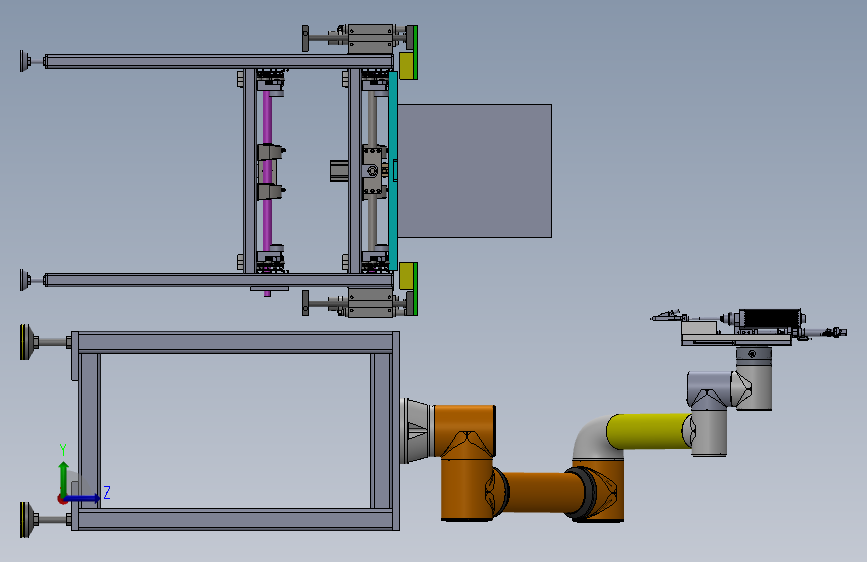Click the green Y axis arrow of the triad
The width and height of the screenshot is (867, 562).
64,477
